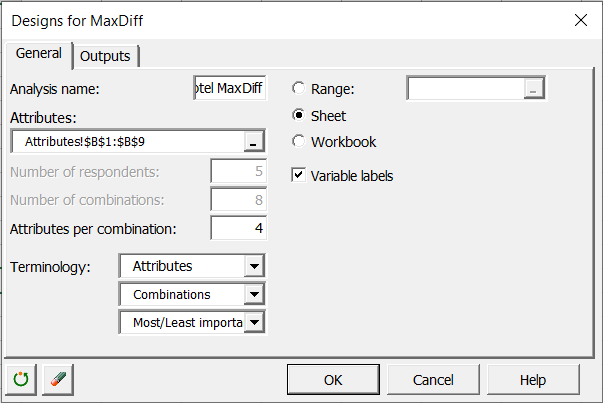This screenshot has width=603, height=403.
Task: Open Help for the dialog
Action: click(x=532, y=380)
